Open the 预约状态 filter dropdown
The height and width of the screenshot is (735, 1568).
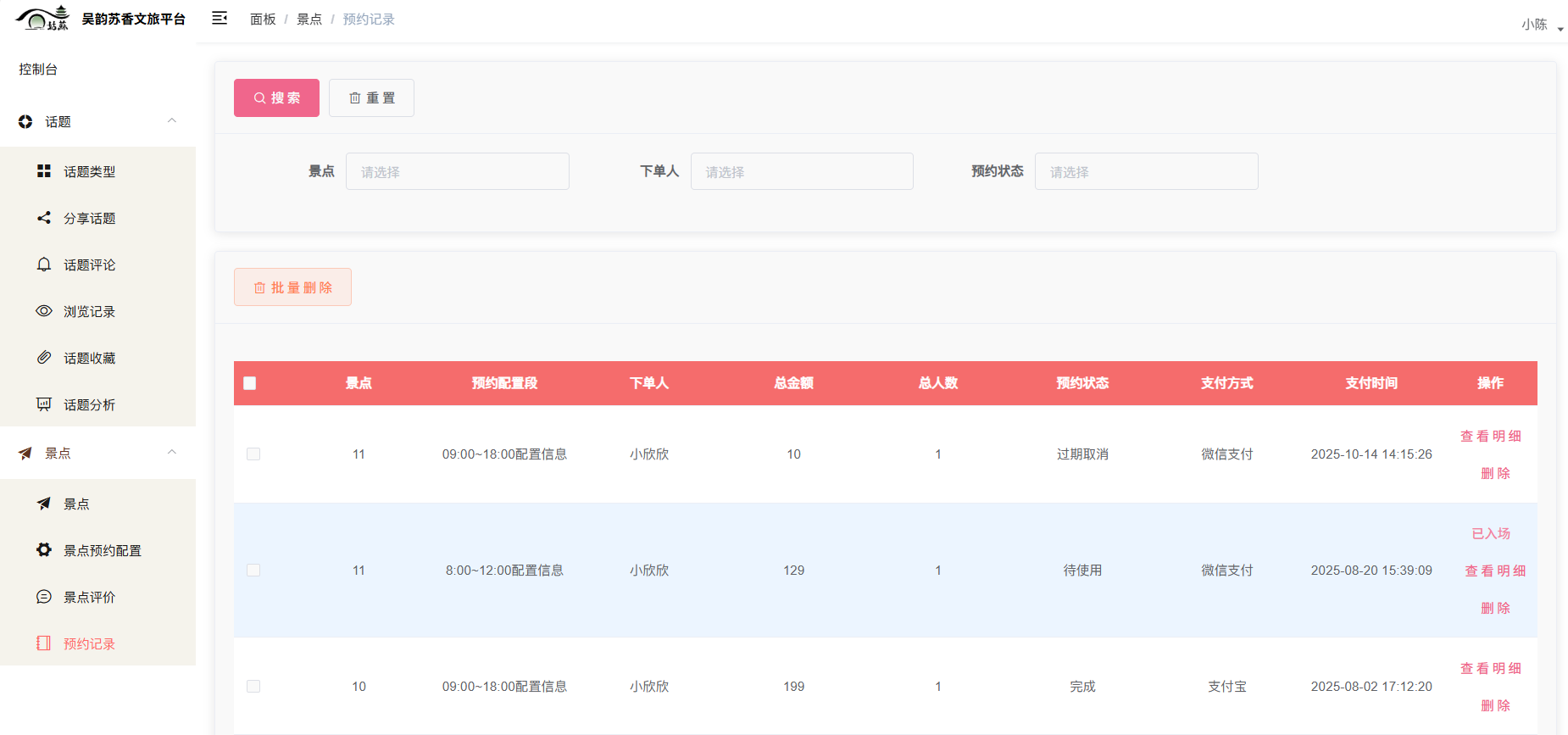1147,171
